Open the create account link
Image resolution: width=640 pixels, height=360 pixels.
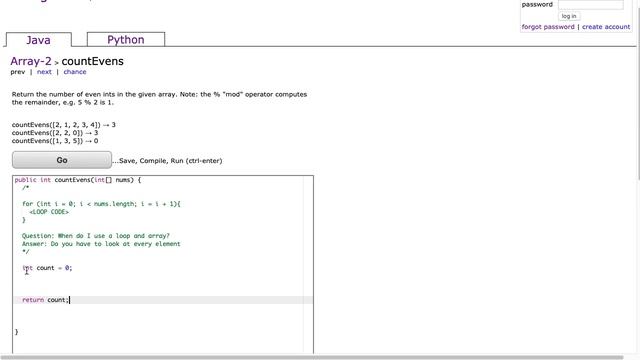606,27
